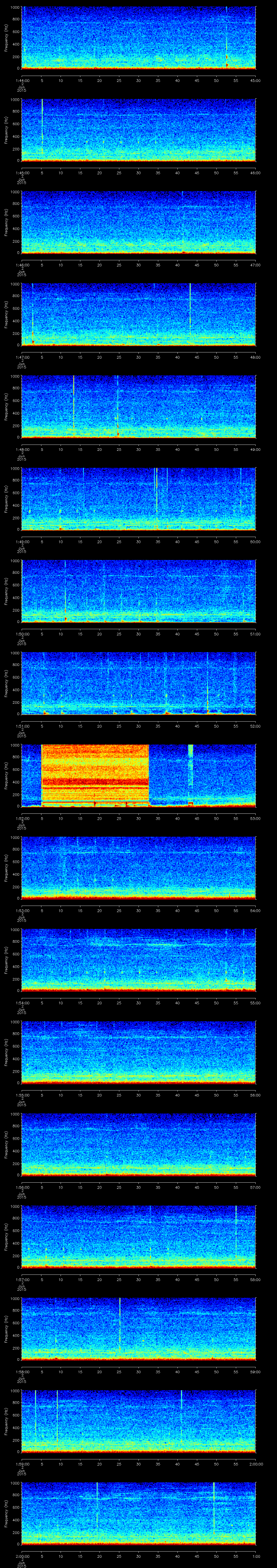Screen dimensions: 277x1568
Task: Click the vertical spike near 43 s in the 1:47:00 spectrogram
Action: 190,309
